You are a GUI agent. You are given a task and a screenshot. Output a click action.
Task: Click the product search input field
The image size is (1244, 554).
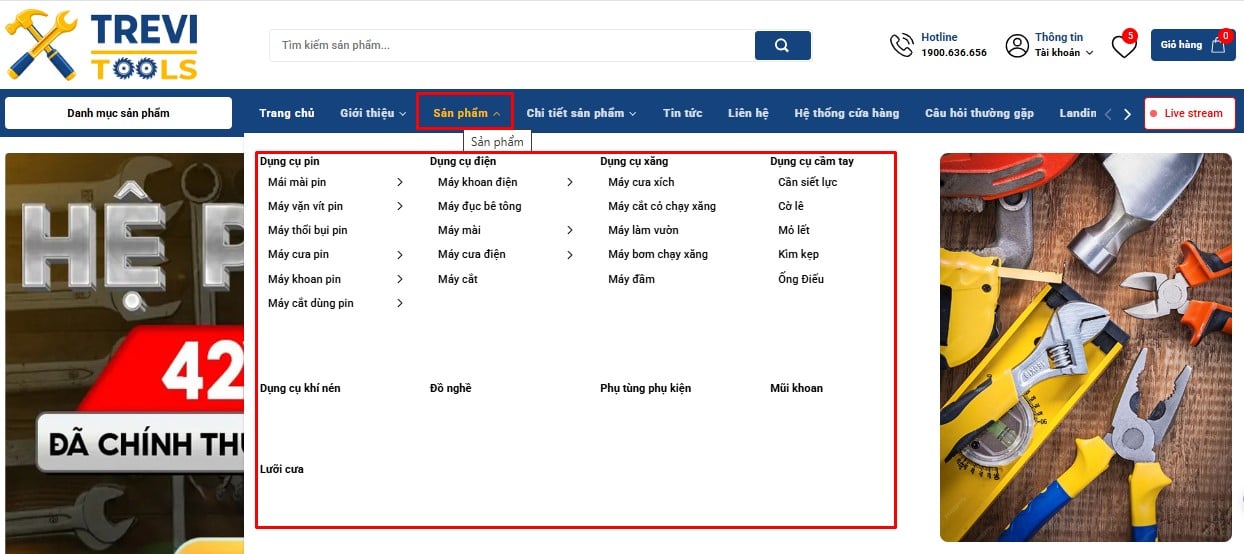[510, 45]
